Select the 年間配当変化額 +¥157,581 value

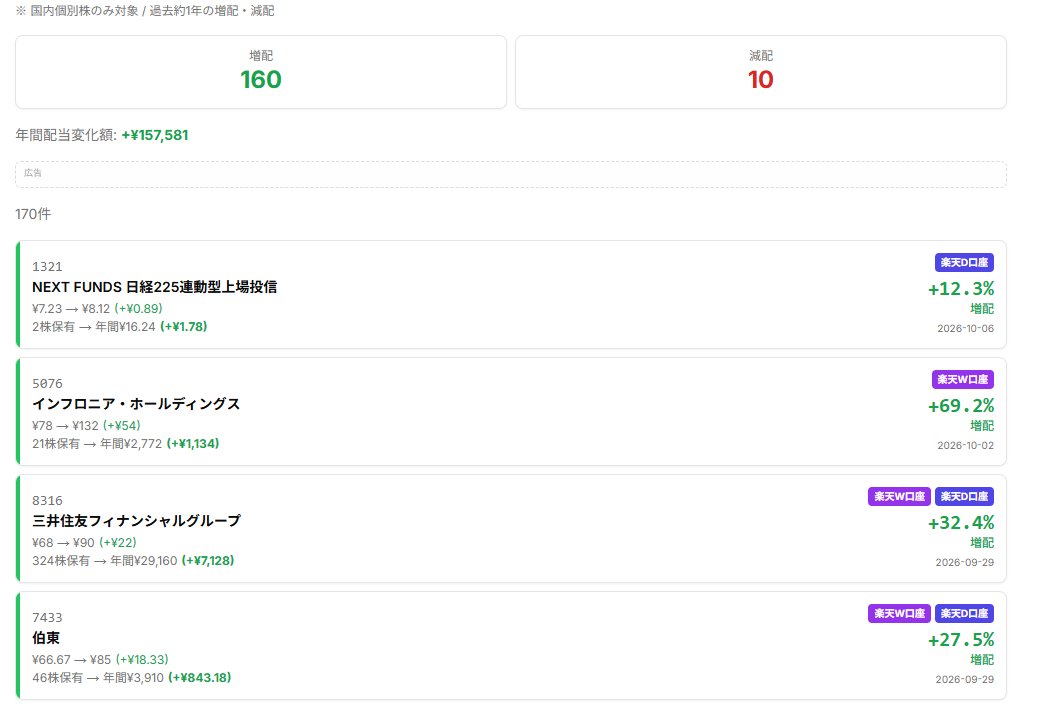(x=155, y=135)
